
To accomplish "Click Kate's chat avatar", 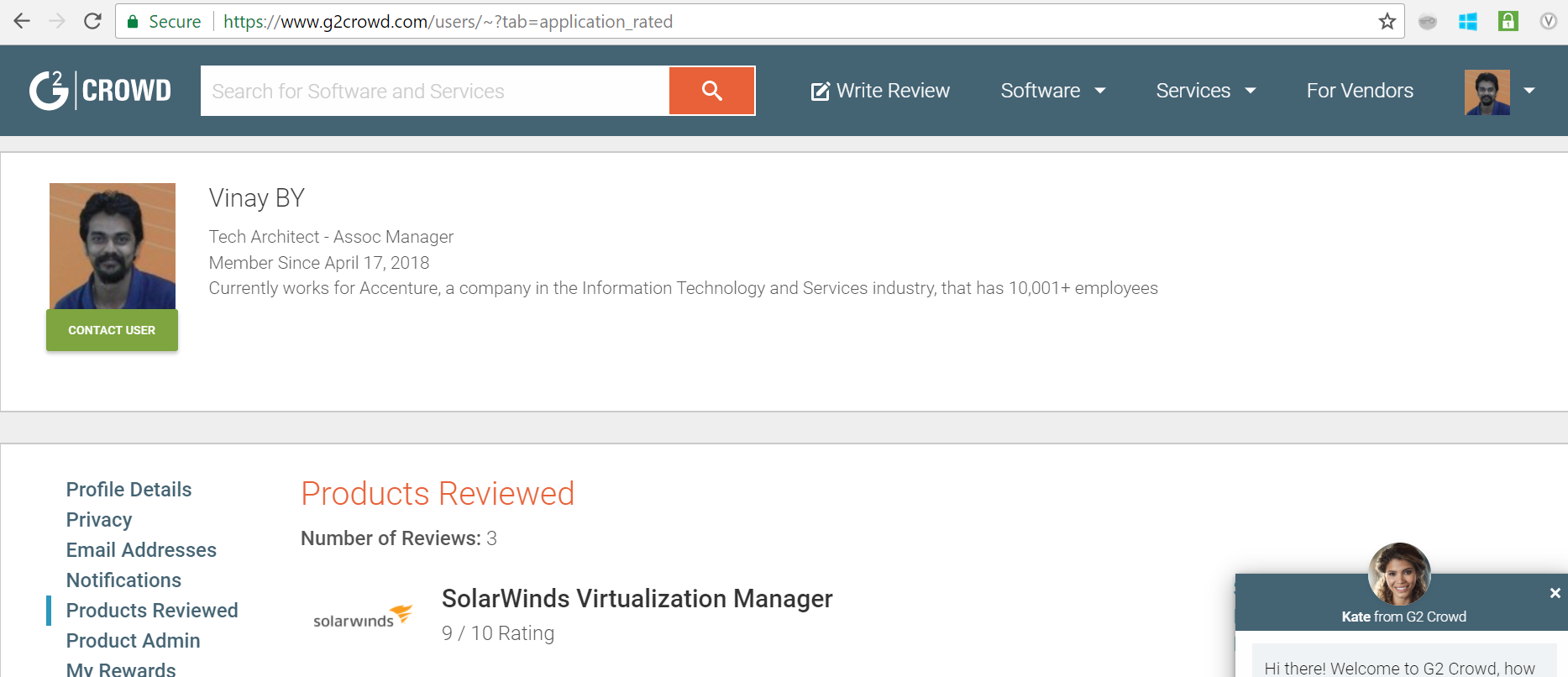I will (x=1399, y=575).
